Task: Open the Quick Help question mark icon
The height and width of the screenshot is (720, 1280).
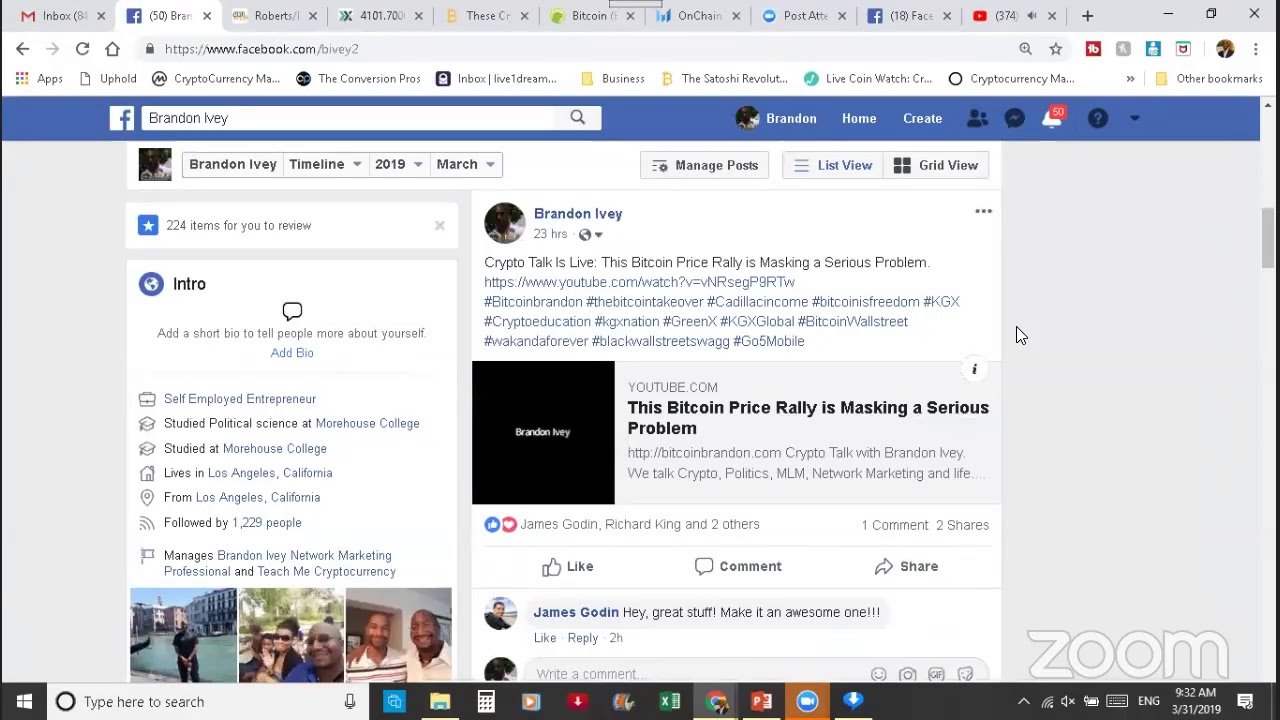Action: [1098, 118]
